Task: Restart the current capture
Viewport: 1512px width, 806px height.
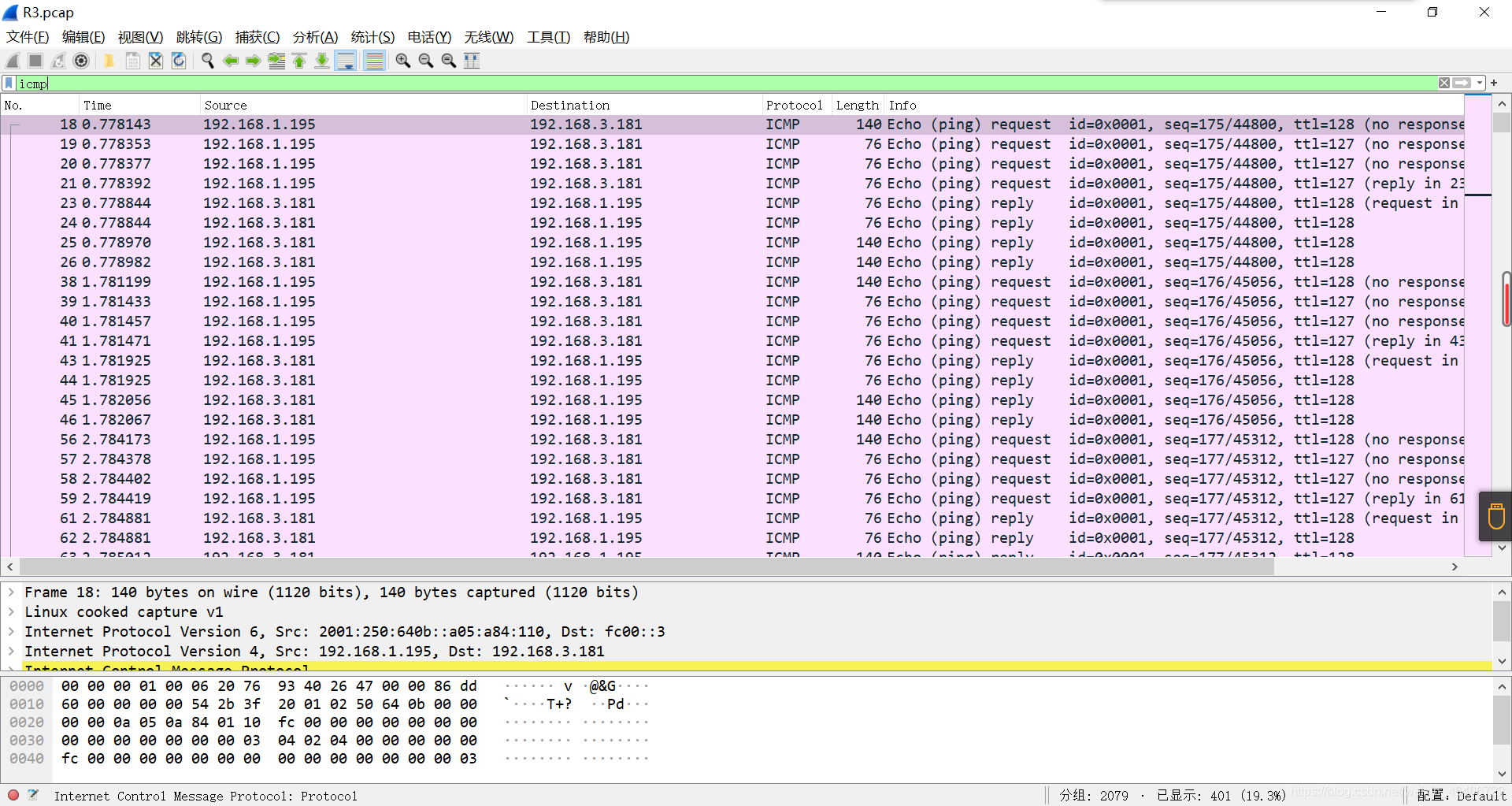Action: point(57,61)
